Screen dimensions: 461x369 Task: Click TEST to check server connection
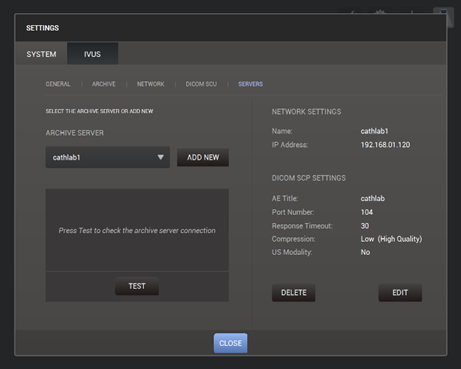click(x=137, y=286)
